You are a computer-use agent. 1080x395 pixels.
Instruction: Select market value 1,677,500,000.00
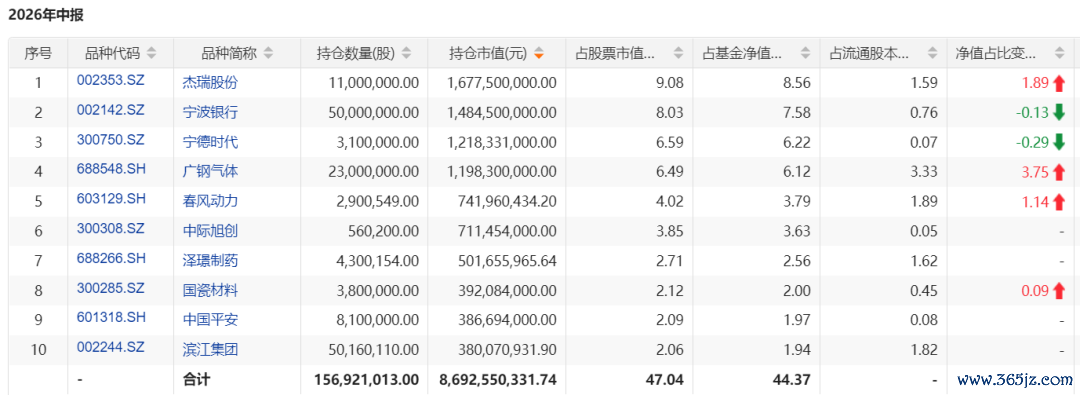pyautogui.click(x=502, y=83)
